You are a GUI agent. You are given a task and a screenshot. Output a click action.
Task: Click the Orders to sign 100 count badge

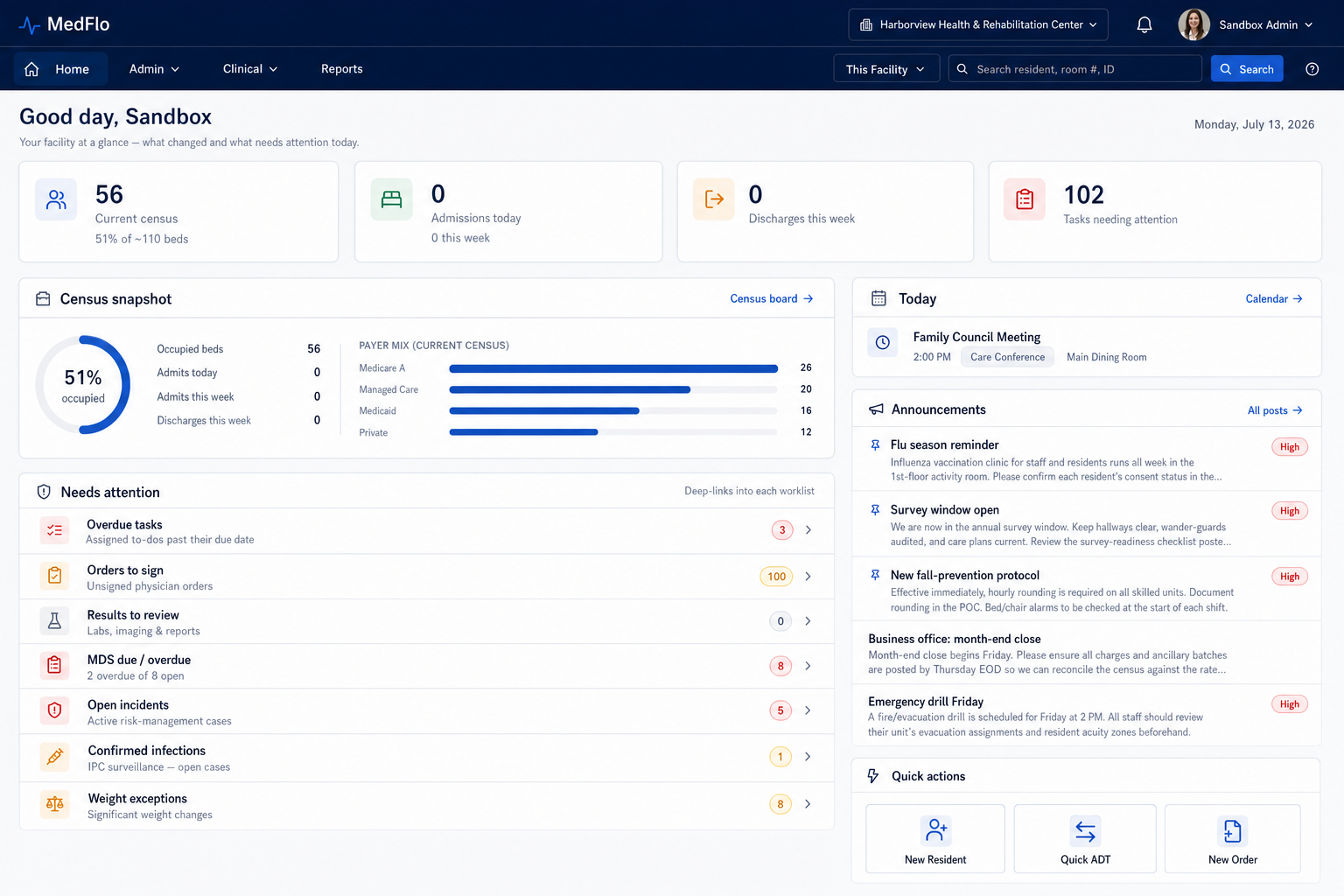(x=776, y=577)
